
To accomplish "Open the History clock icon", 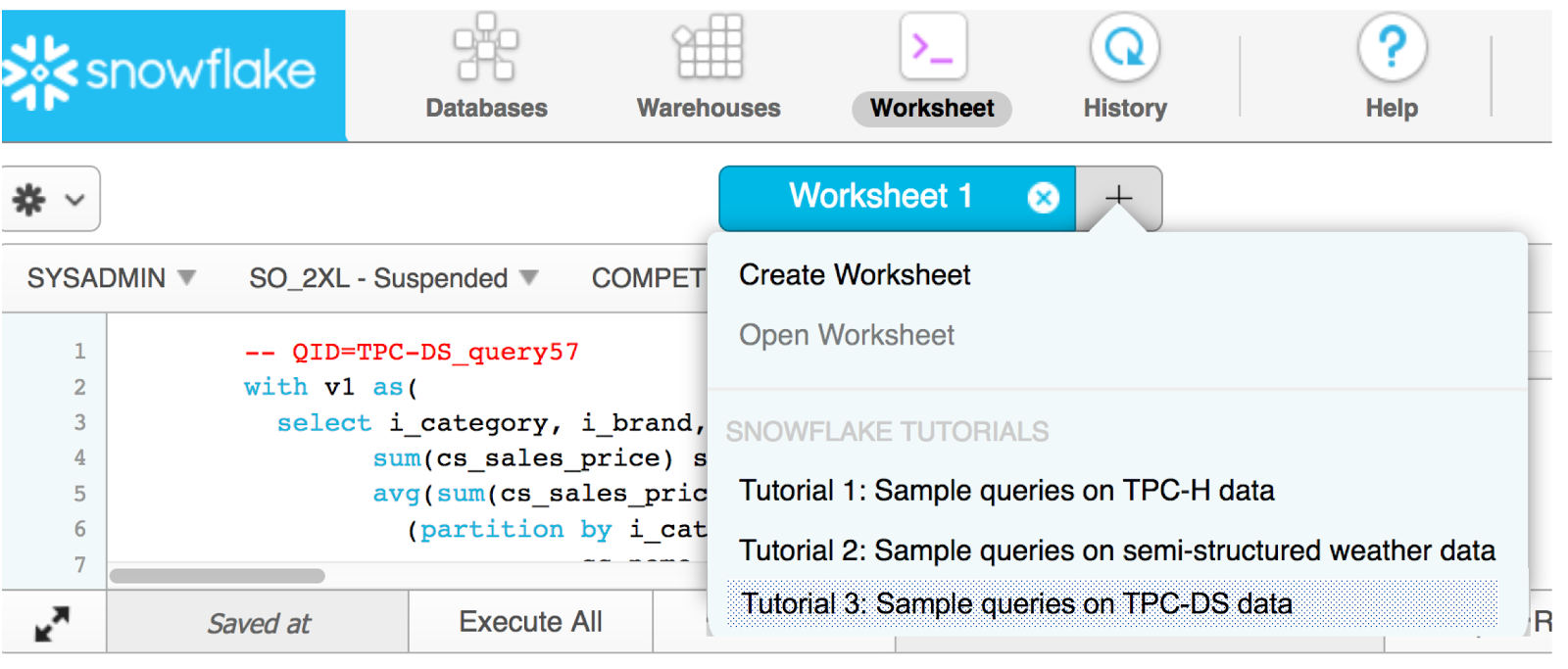I will pos(1124,48).
